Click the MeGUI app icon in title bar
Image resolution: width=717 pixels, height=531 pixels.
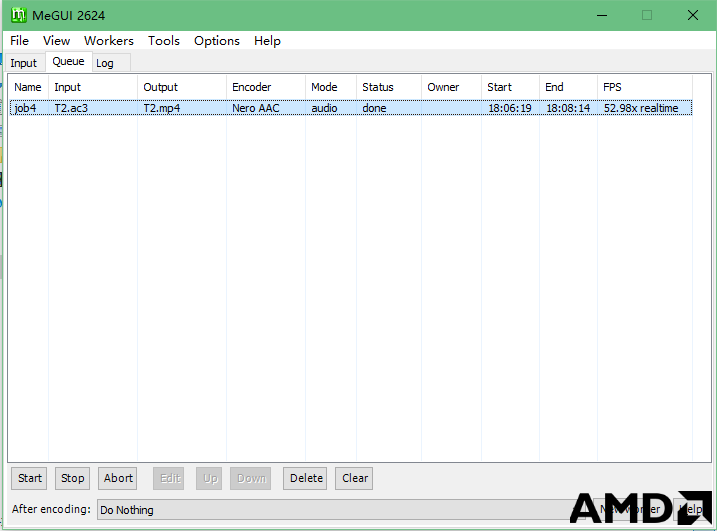click(x=19, y=15)
